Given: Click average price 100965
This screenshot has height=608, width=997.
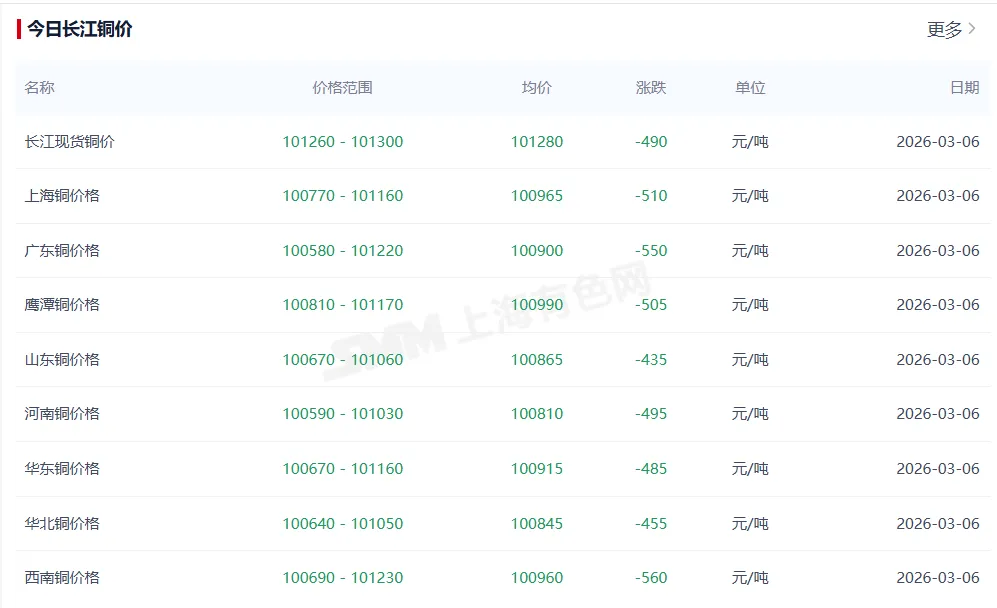Looking at the screenshot, I should (x=537, y=196).
